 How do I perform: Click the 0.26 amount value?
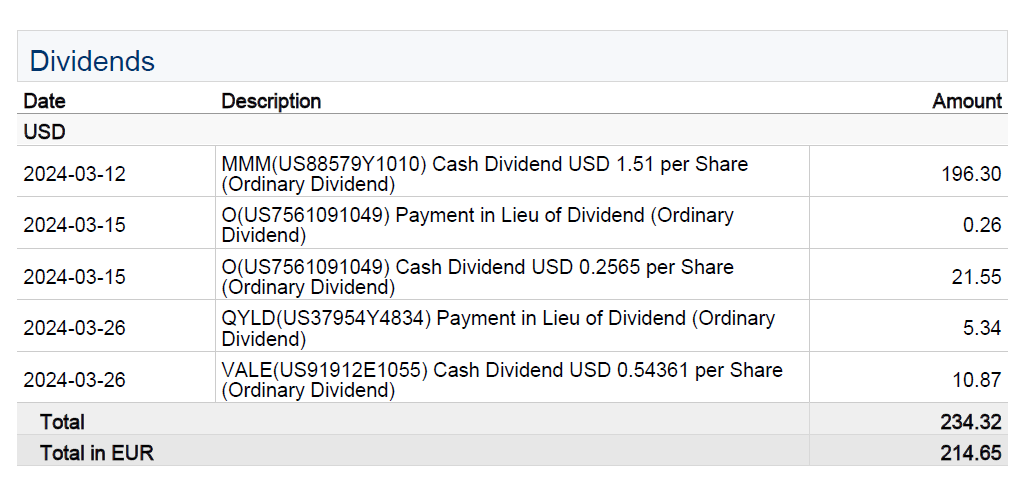click(981, 225)
